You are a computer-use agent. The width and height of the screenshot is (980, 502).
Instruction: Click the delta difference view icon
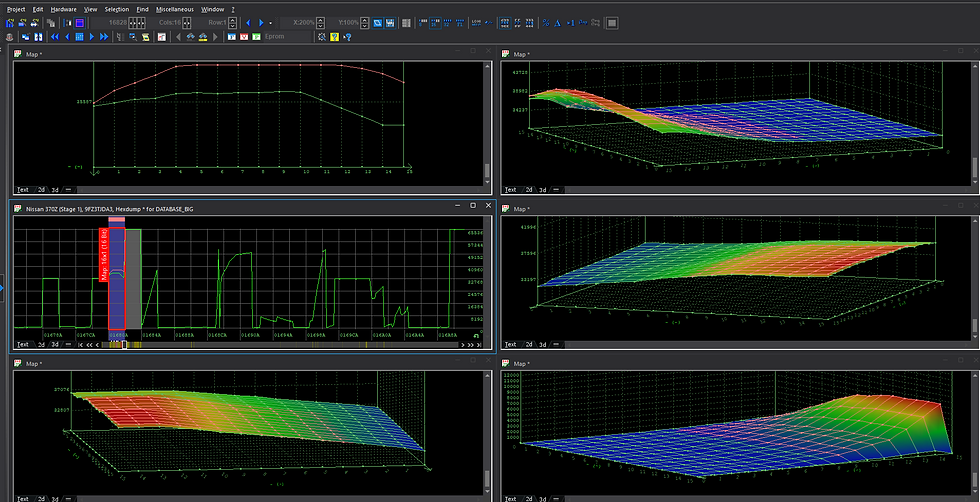coord(556,22)
